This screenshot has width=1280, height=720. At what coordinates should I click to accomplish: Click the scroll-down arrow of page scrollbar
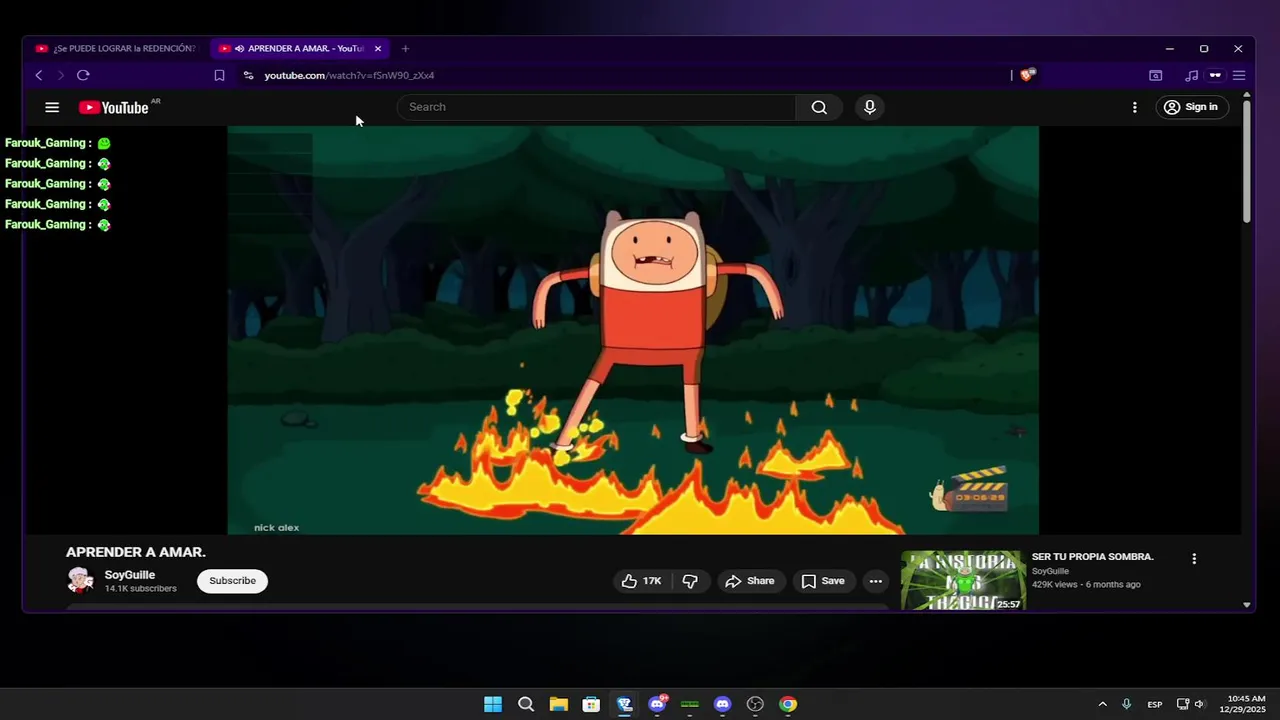point(1246,604)
